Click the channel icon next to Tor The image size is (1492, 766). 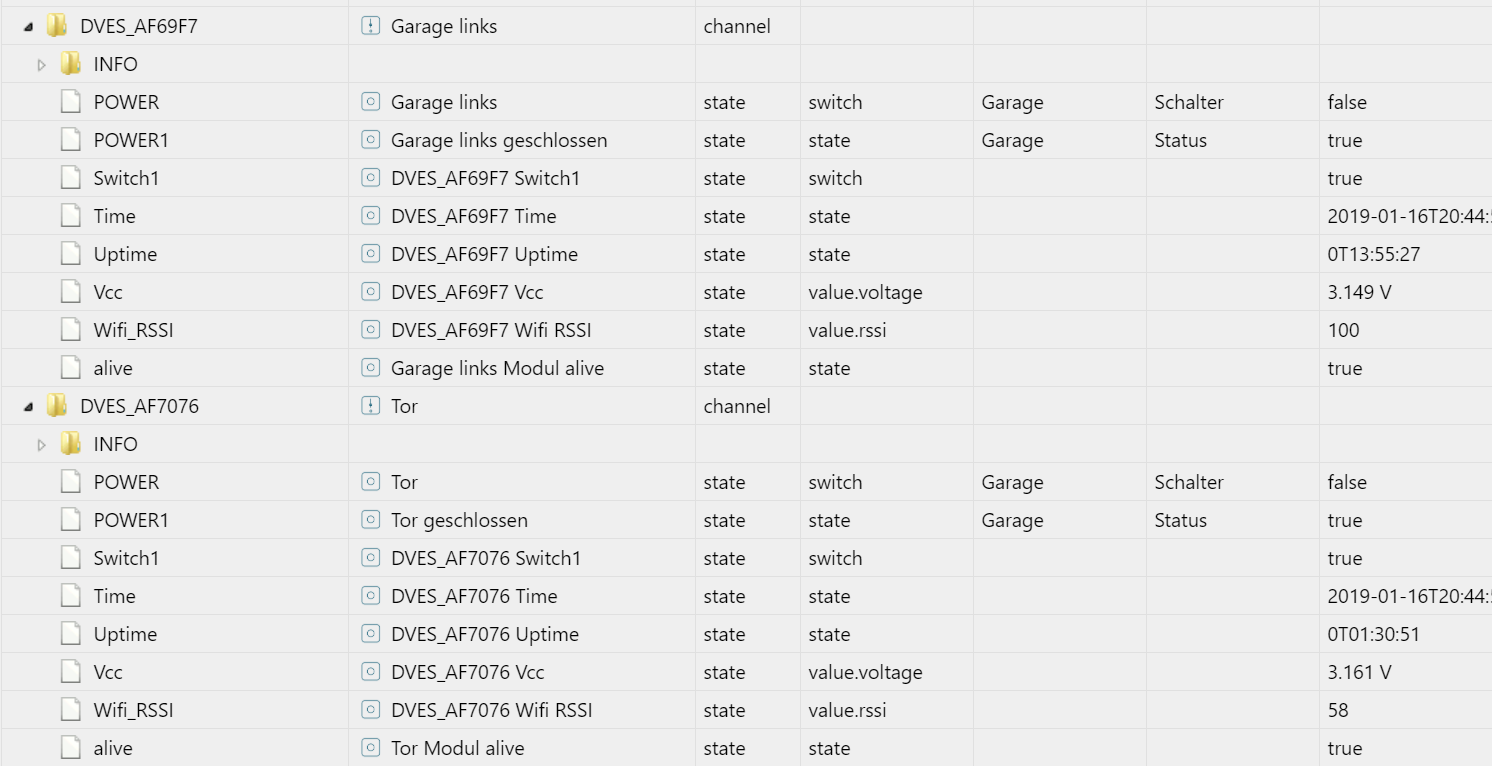pos(373,406)
